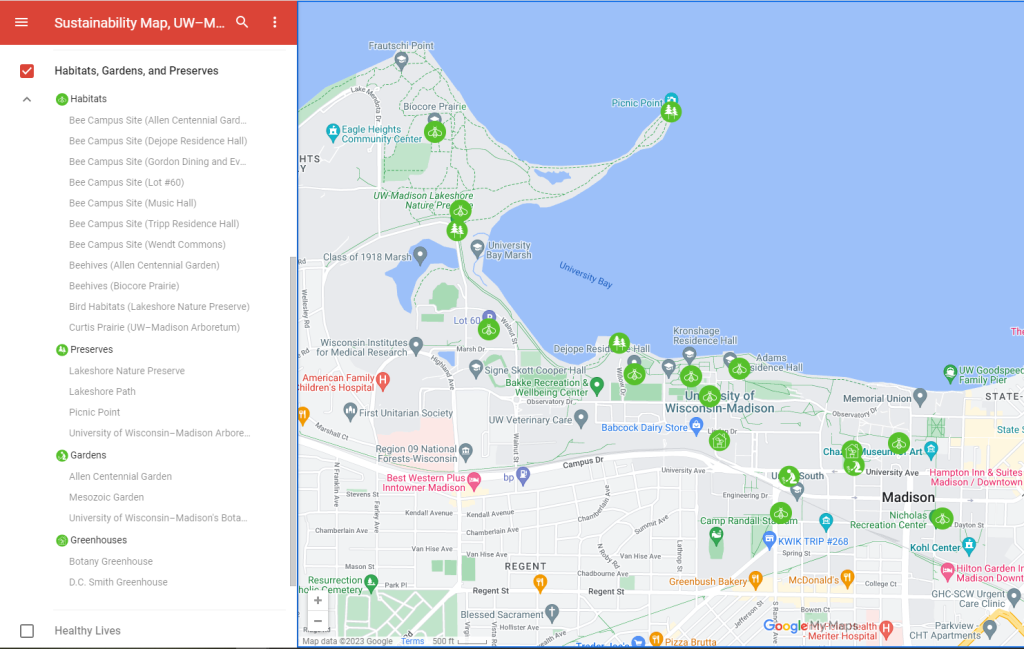This screenshot has height=649, width=1024.
Task: Click the UW Goodspeed Family Pier pin
Action: pyautogui.click(x=950, y=373)
